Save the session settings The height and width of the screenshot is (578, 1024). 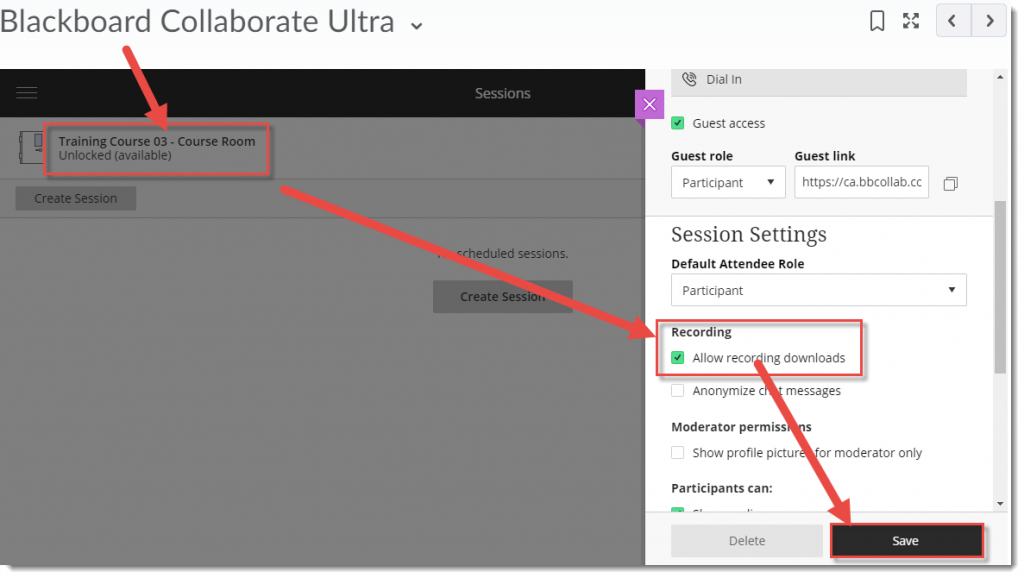(x=906, y=540)
